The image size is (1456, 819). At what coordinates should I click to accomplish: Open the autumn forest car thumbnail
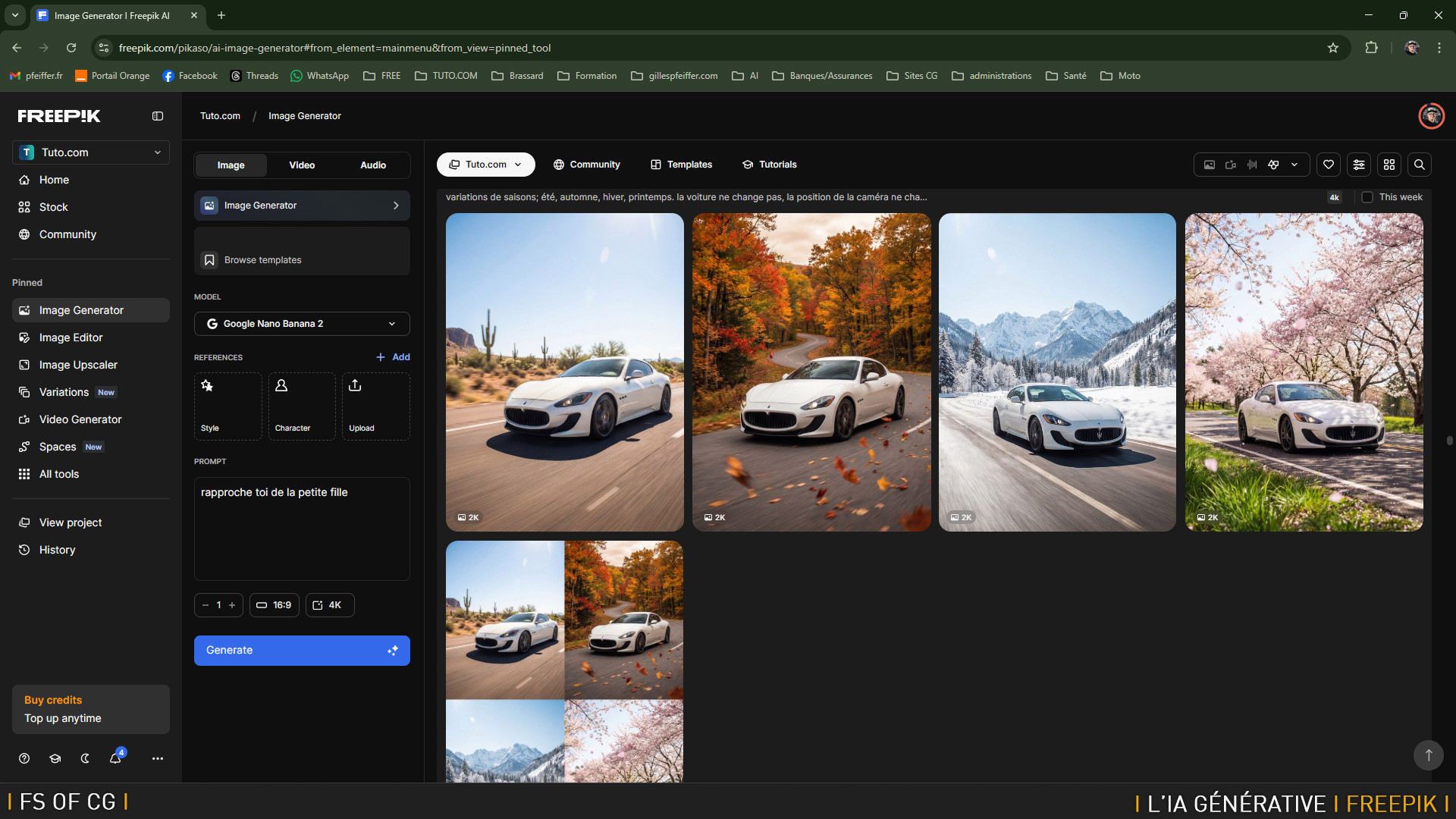click(x=811, y=372)
